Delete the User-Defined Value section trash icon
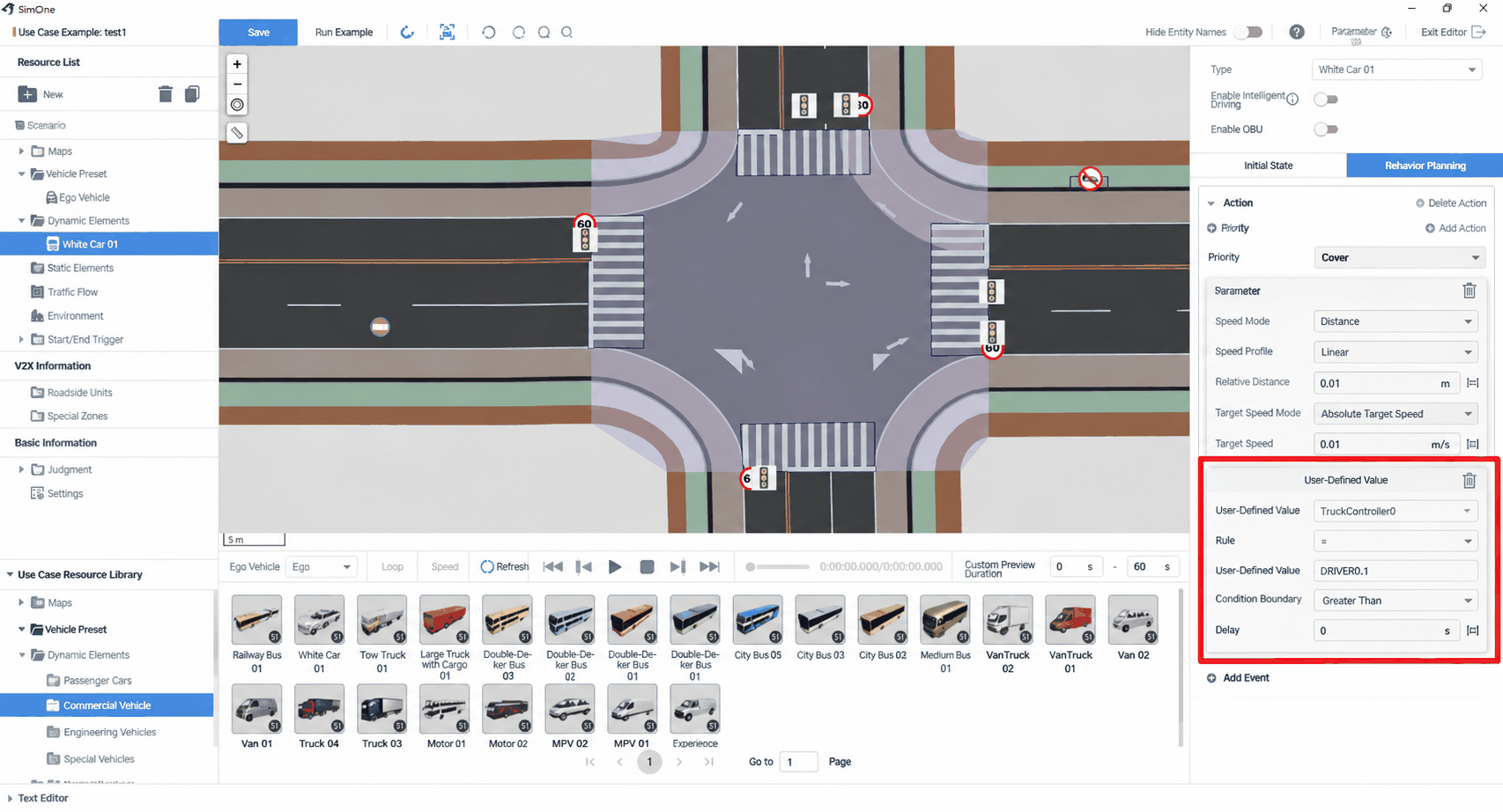This screenshot has height=812, width=1503. [x=1469, y=480]
